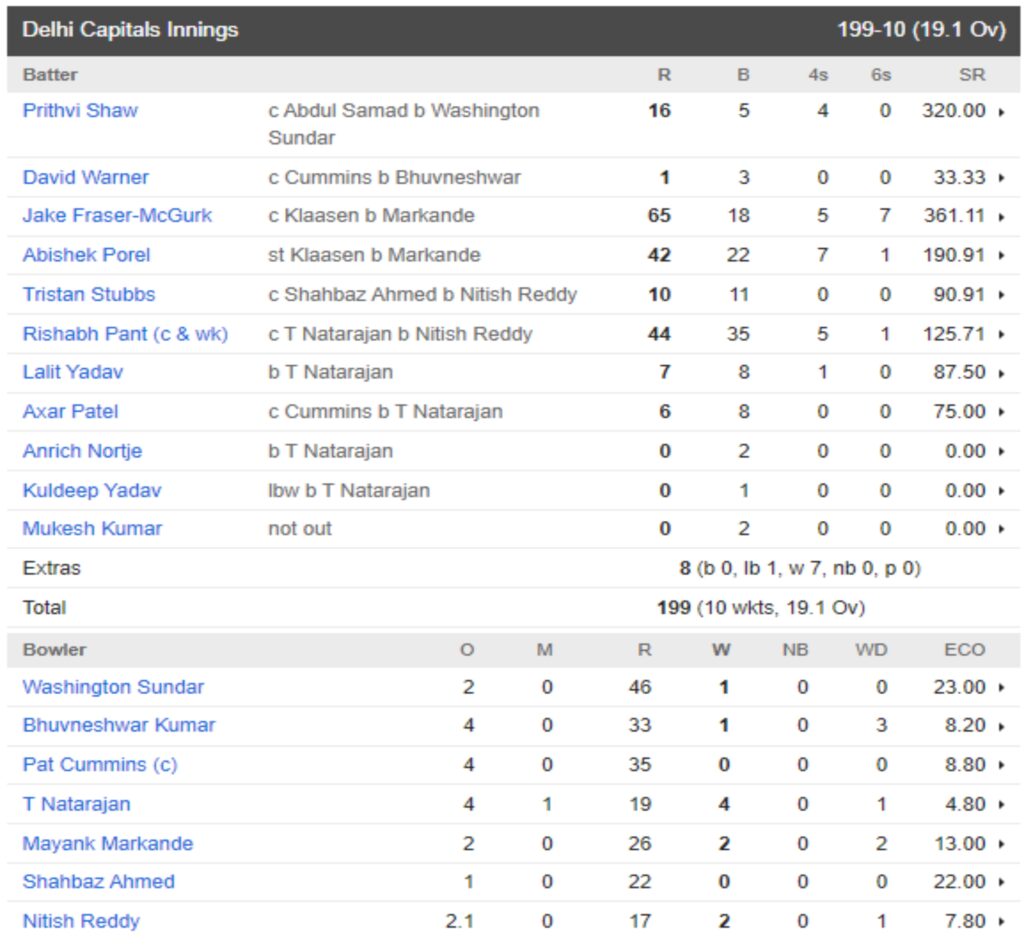
Task: Click economy value 23.00
Action: [959, 687]
